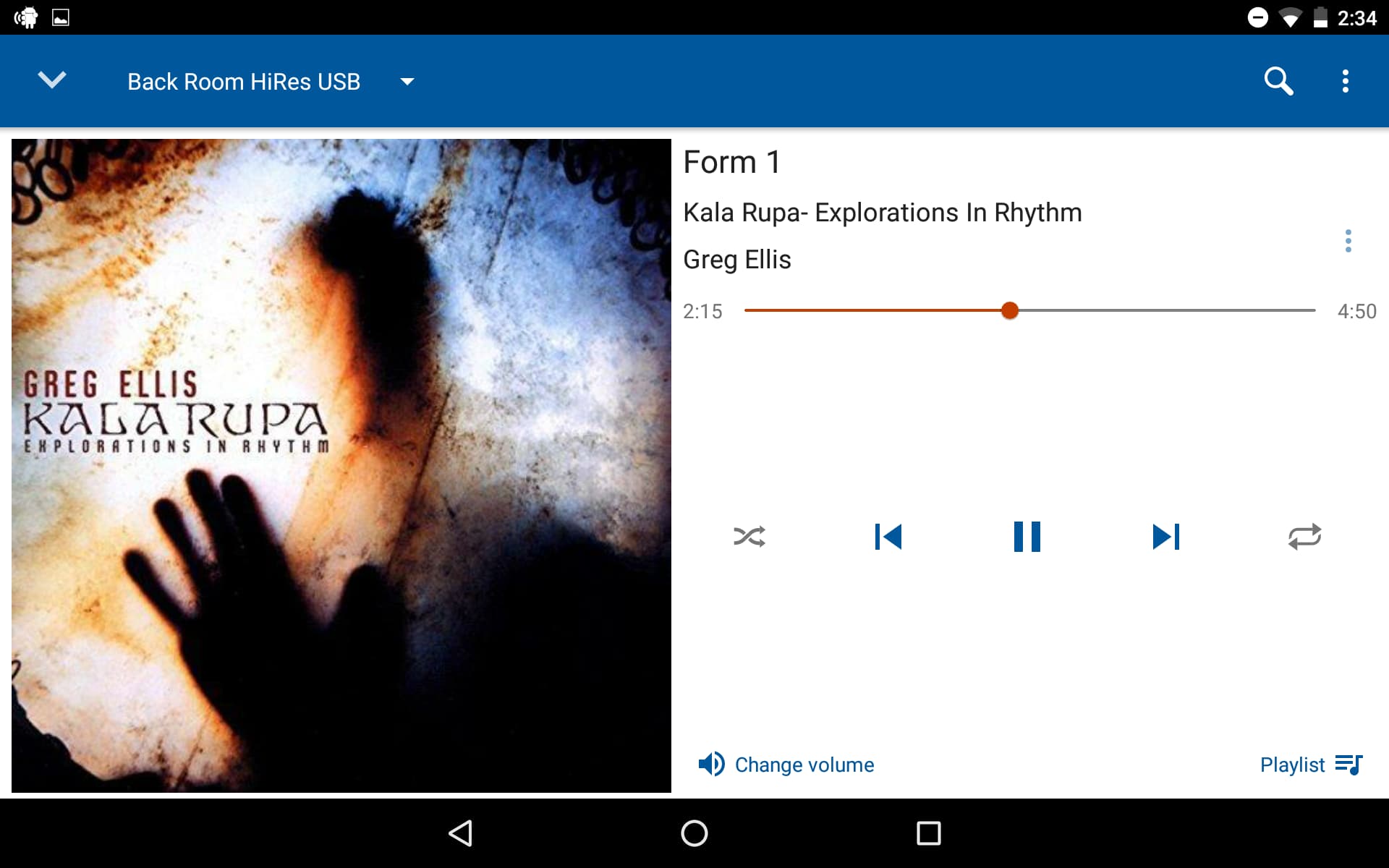Pause the current track
Image resolution: width=1389 pixels, height=868 pixels.
point(1027,537)
